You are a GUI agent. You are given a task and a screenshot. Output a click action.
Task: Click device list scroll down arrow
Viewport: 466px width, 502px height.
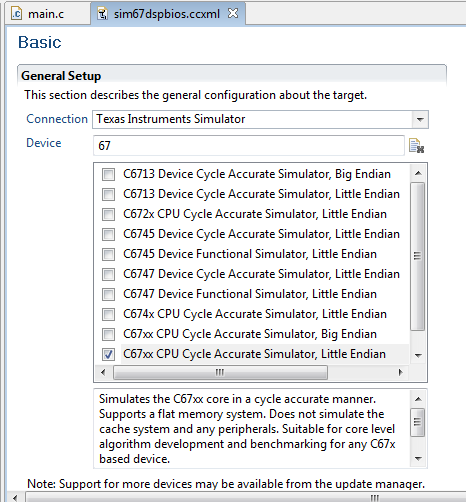point(418,355)
